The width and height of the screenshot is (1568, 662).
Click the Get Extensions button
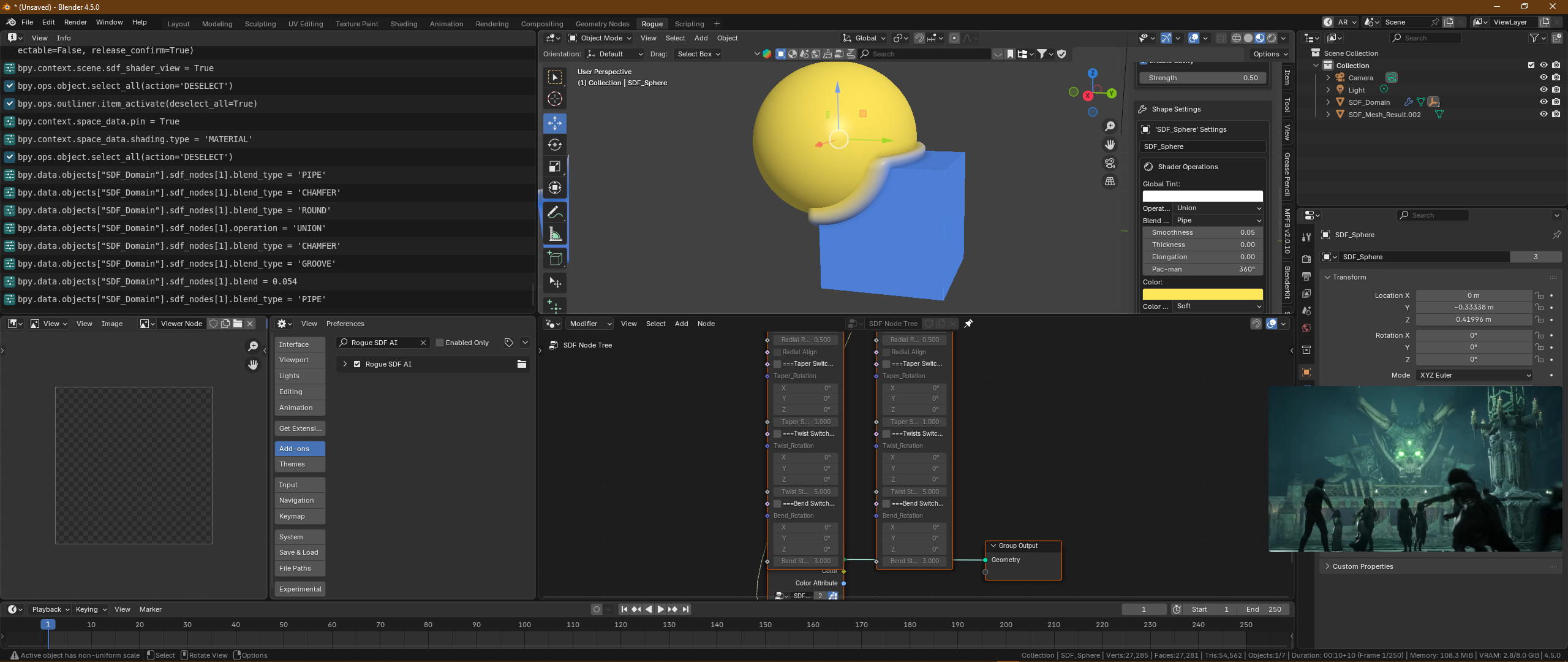299,428
